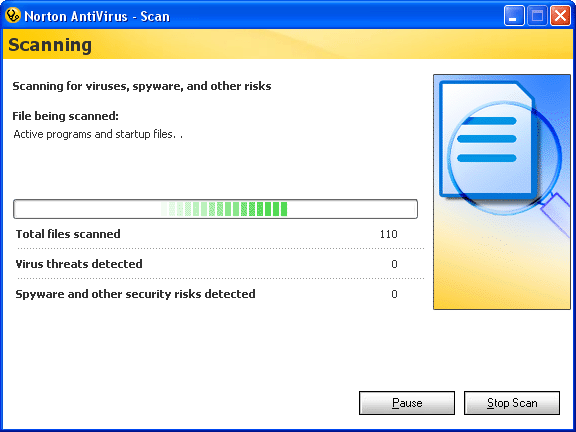Viewport: 576px width, 432px height.
Task: Click the Norton AntiVirus title bar icon
Action: 13,16
